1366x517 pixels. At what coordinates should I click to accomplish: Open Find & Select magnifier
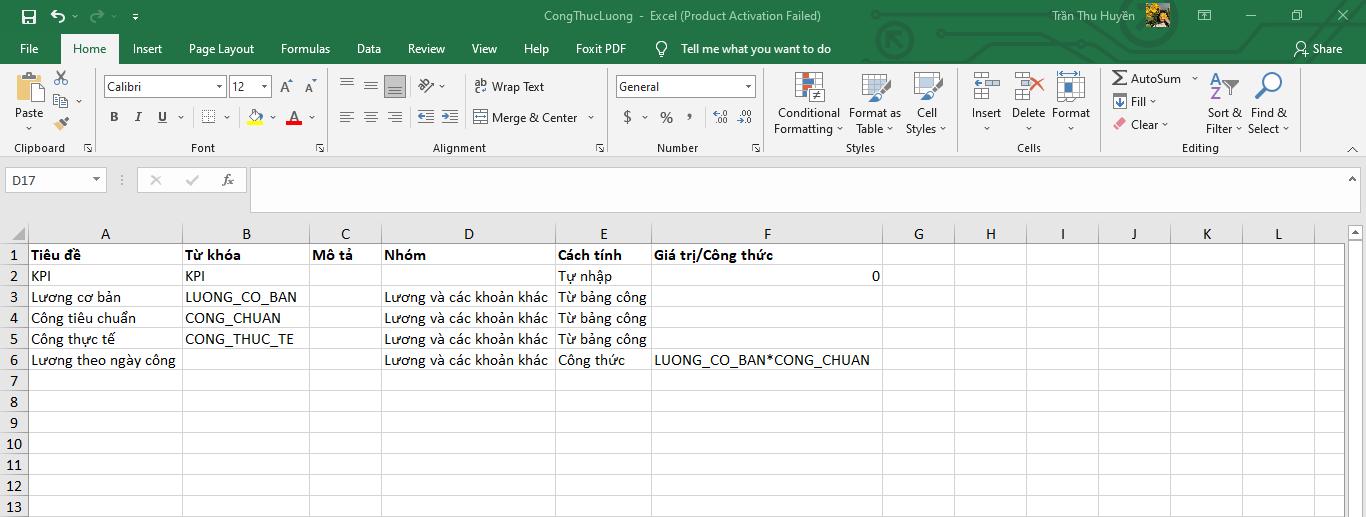[x=1268, y=104]
